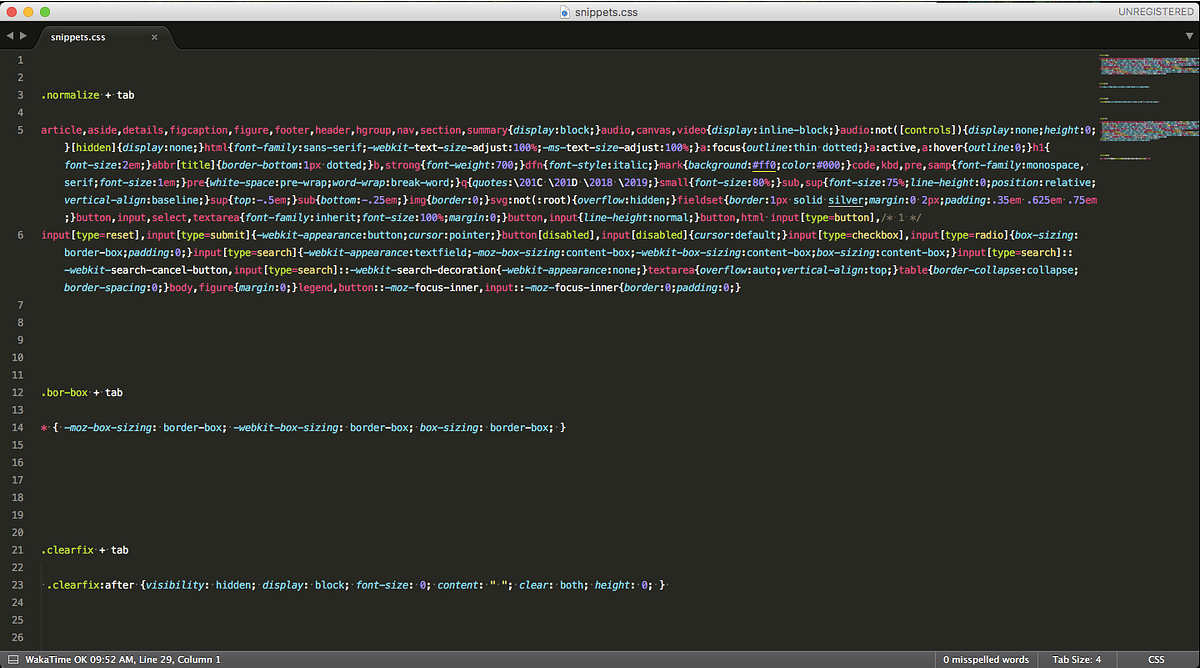Click the article,aside,details selector text
Screen dimensions: 1200x668
(104, 130)
